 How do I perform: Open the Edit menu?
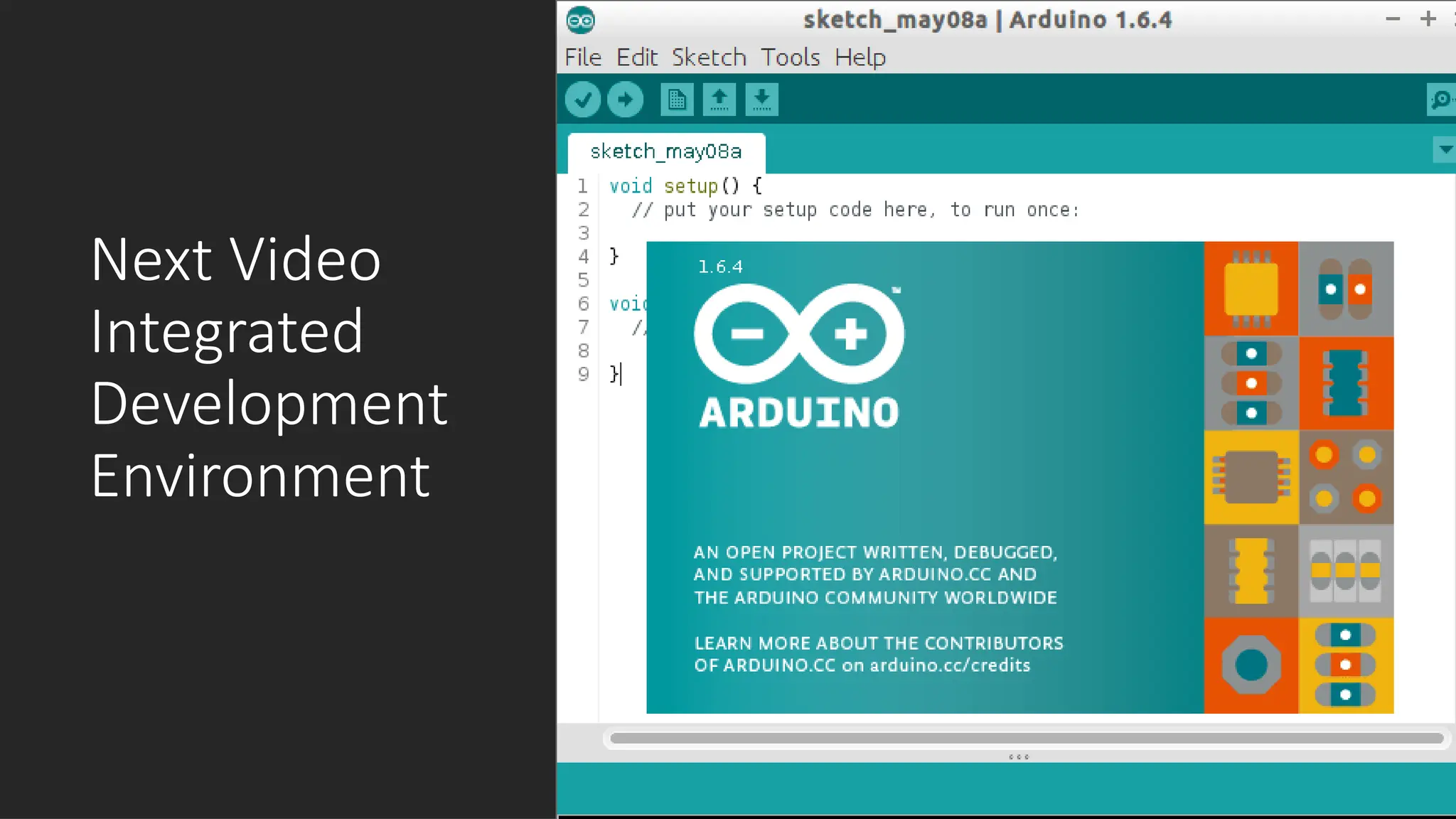coord(637,57)
